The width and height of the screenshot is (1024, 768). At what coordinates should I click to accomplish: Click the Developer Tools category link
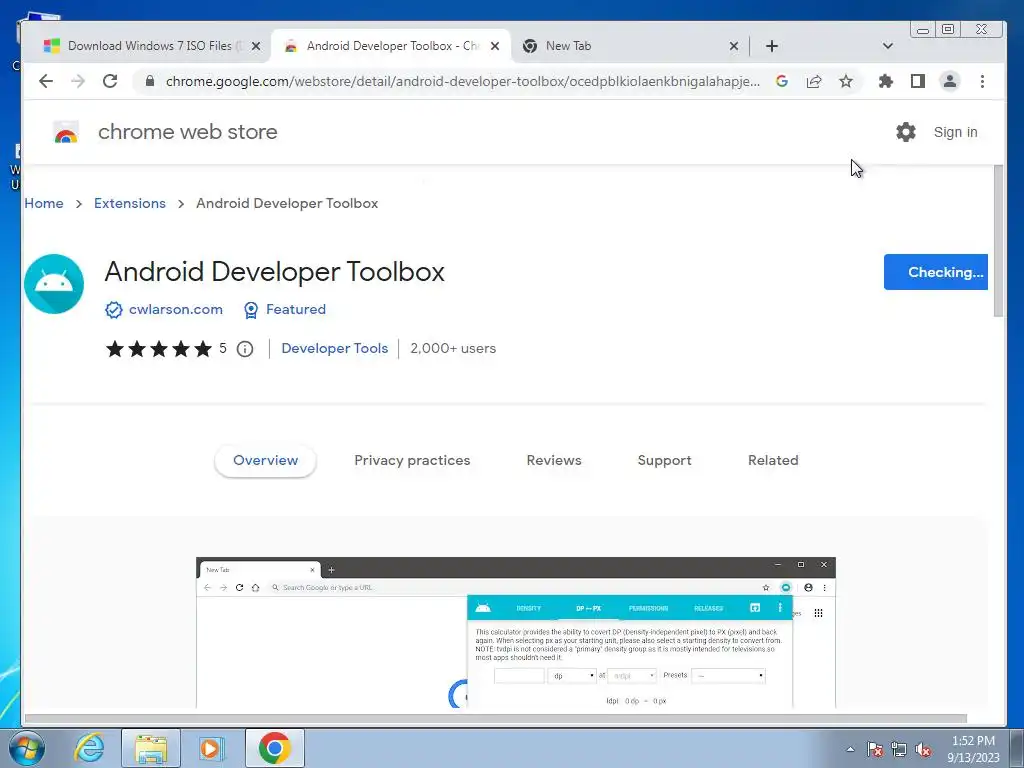tap(334, 349)
